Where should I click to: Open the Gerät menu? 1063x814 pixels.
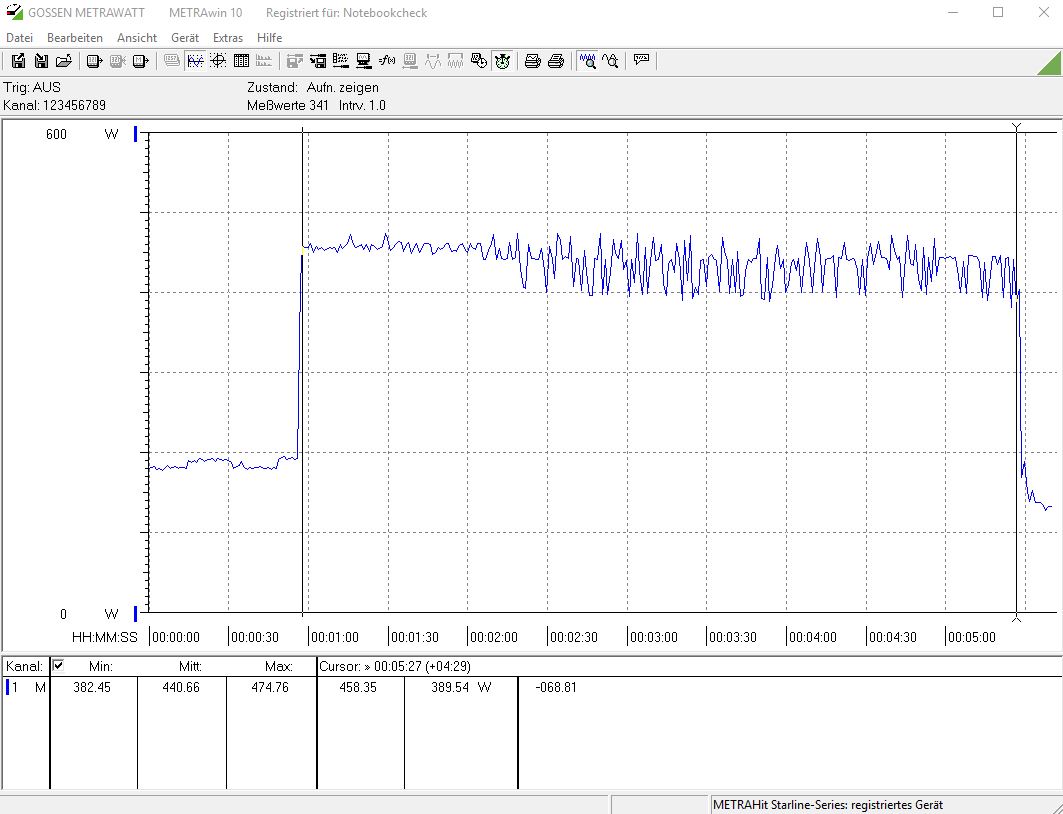point(184,38)
